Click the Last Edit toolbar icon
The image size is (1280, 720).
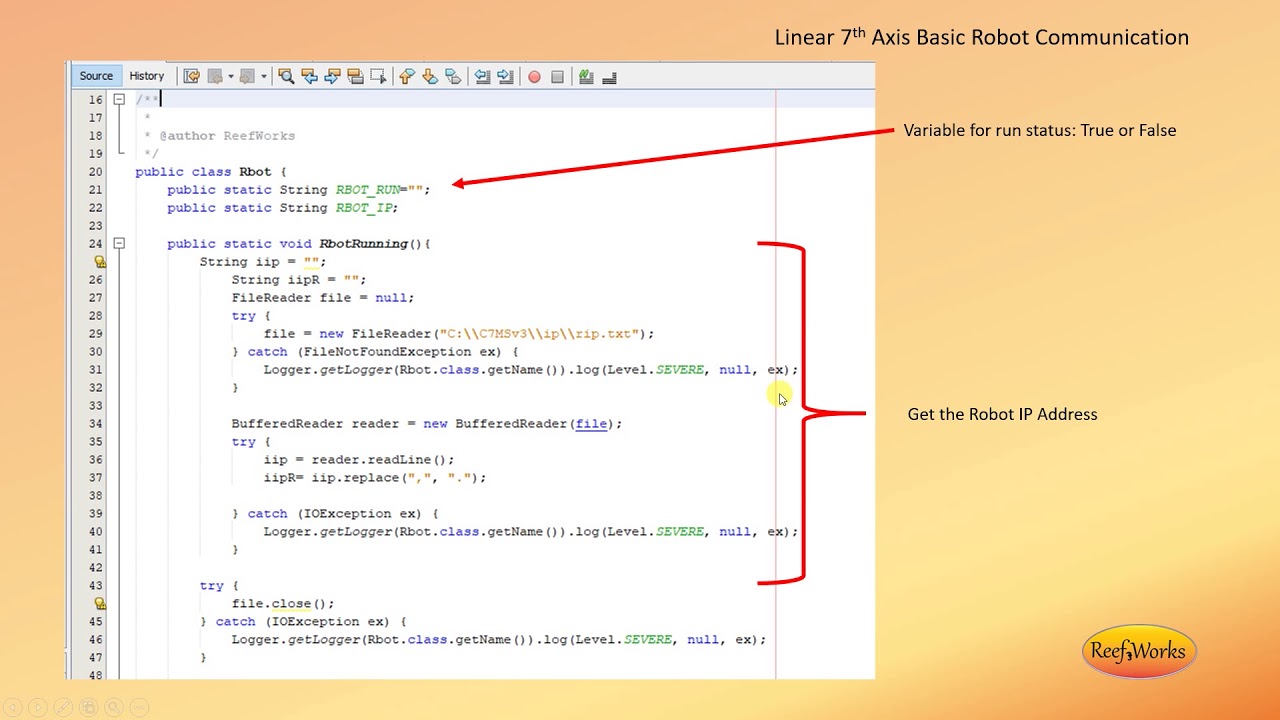click(x=191, y=76)
